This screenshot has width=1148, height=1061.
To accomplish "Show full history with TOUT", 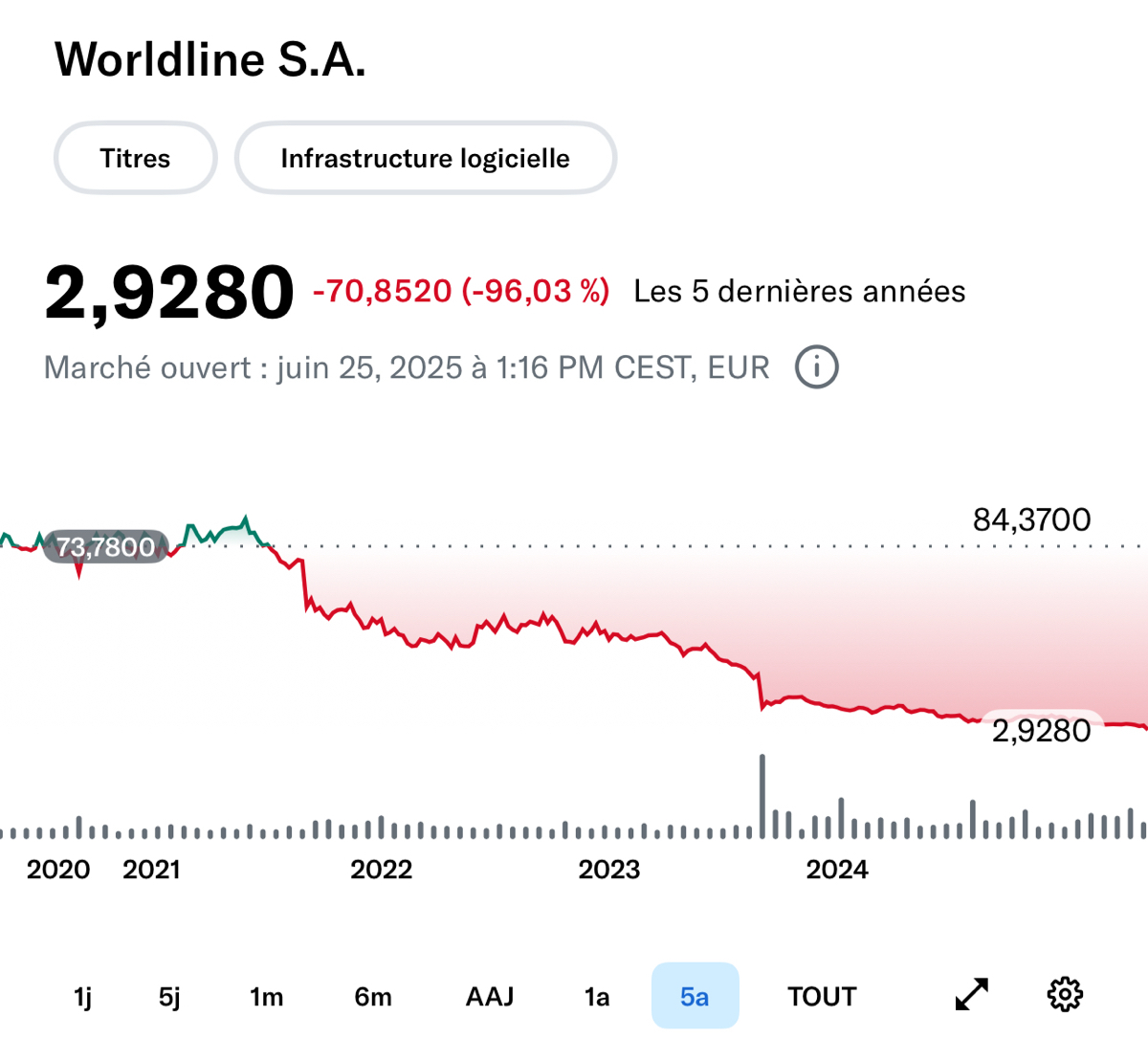I will (x=822, y=997).
